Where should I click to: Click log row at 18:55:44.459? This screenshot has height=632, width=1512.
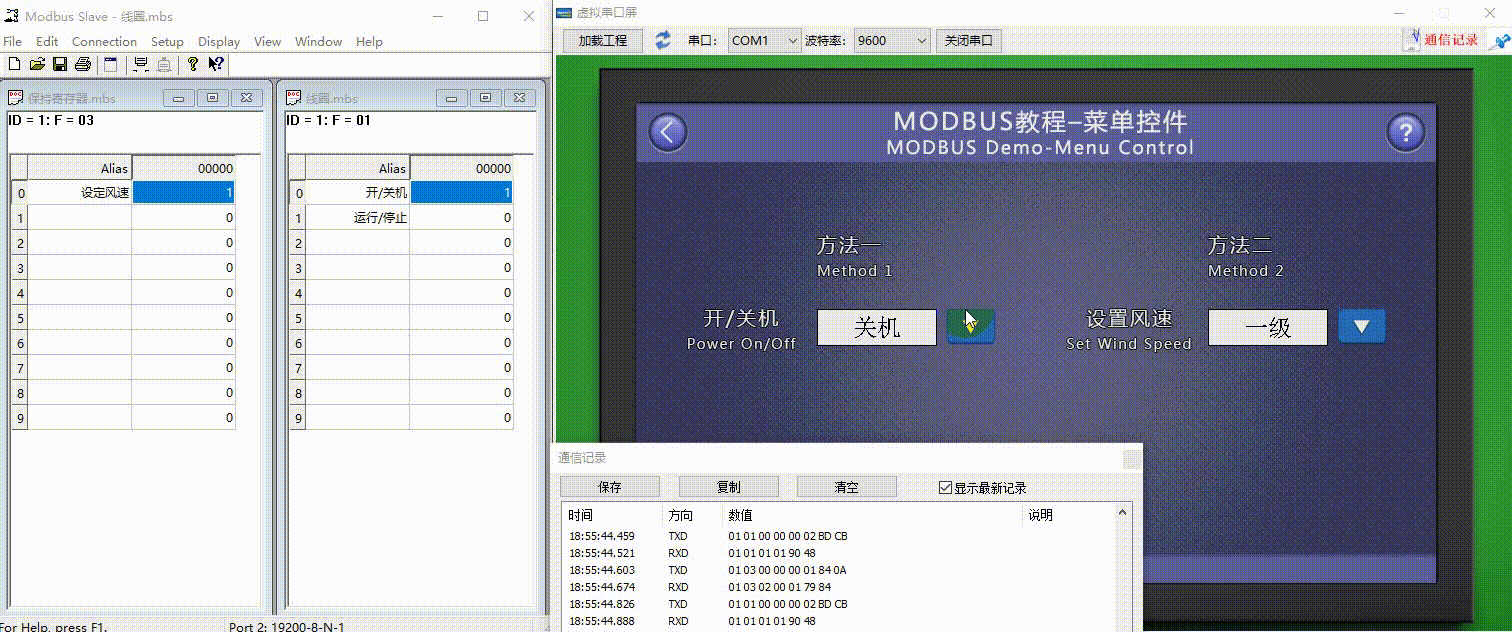coord(838,536)
